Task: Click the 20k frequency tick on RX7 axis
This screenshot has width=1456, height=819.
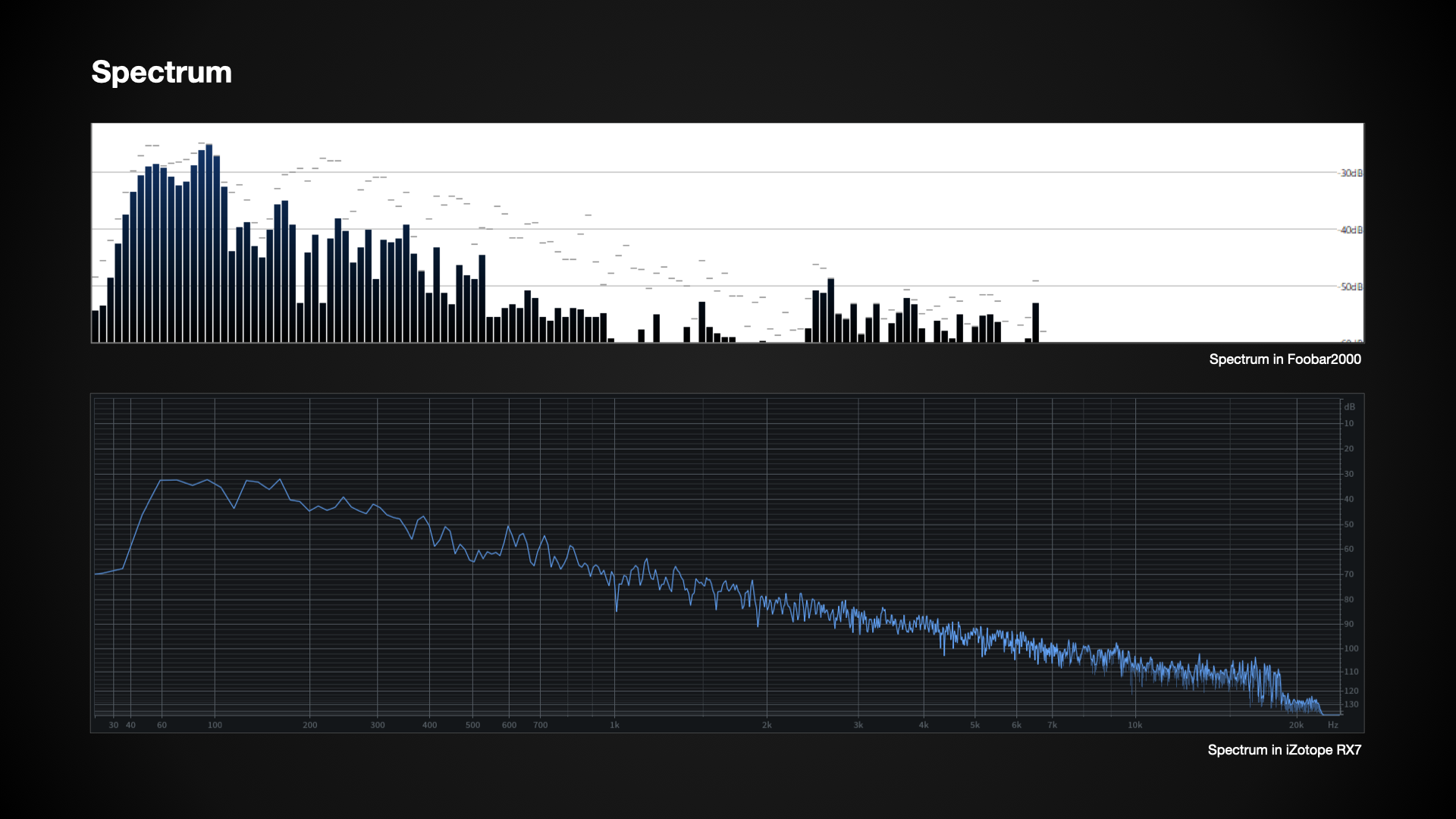Action: coord(1296,725)
